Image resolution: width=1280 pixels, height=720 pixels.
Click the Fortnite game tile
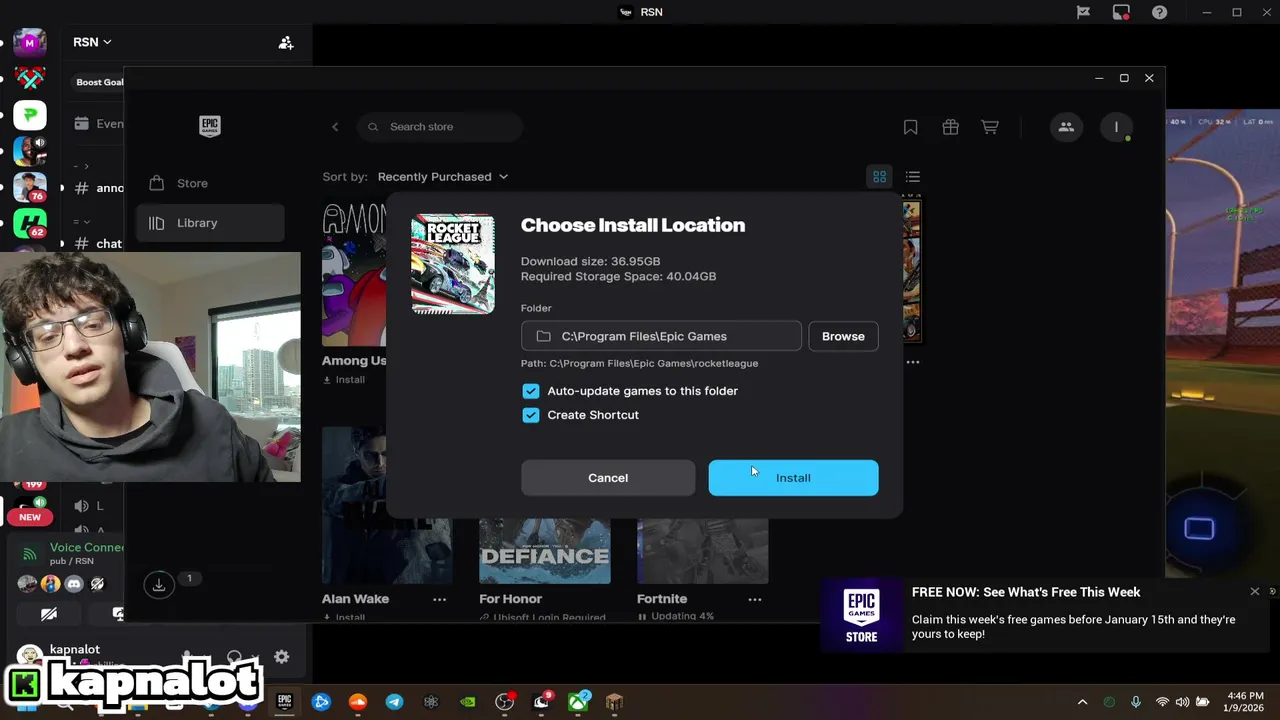702,551
